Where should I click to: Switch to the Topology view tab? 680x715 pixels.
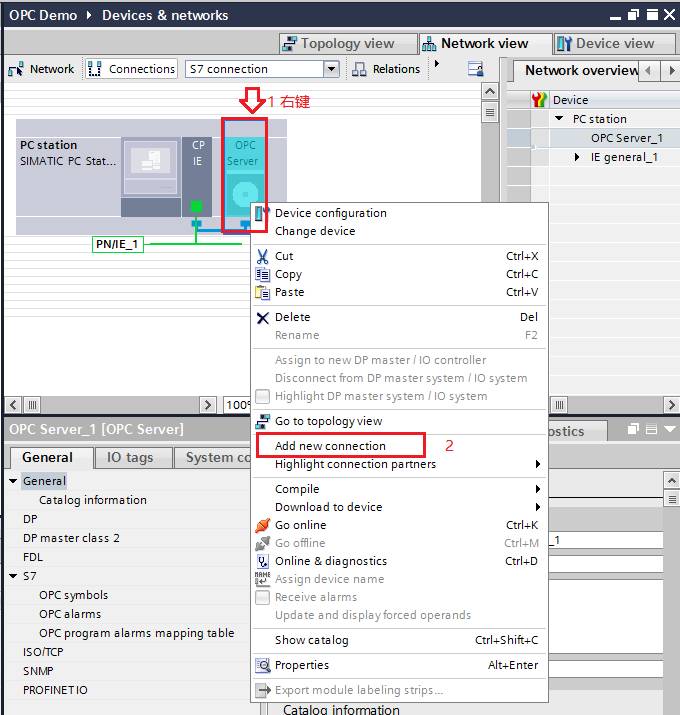[x=348, y=43]
